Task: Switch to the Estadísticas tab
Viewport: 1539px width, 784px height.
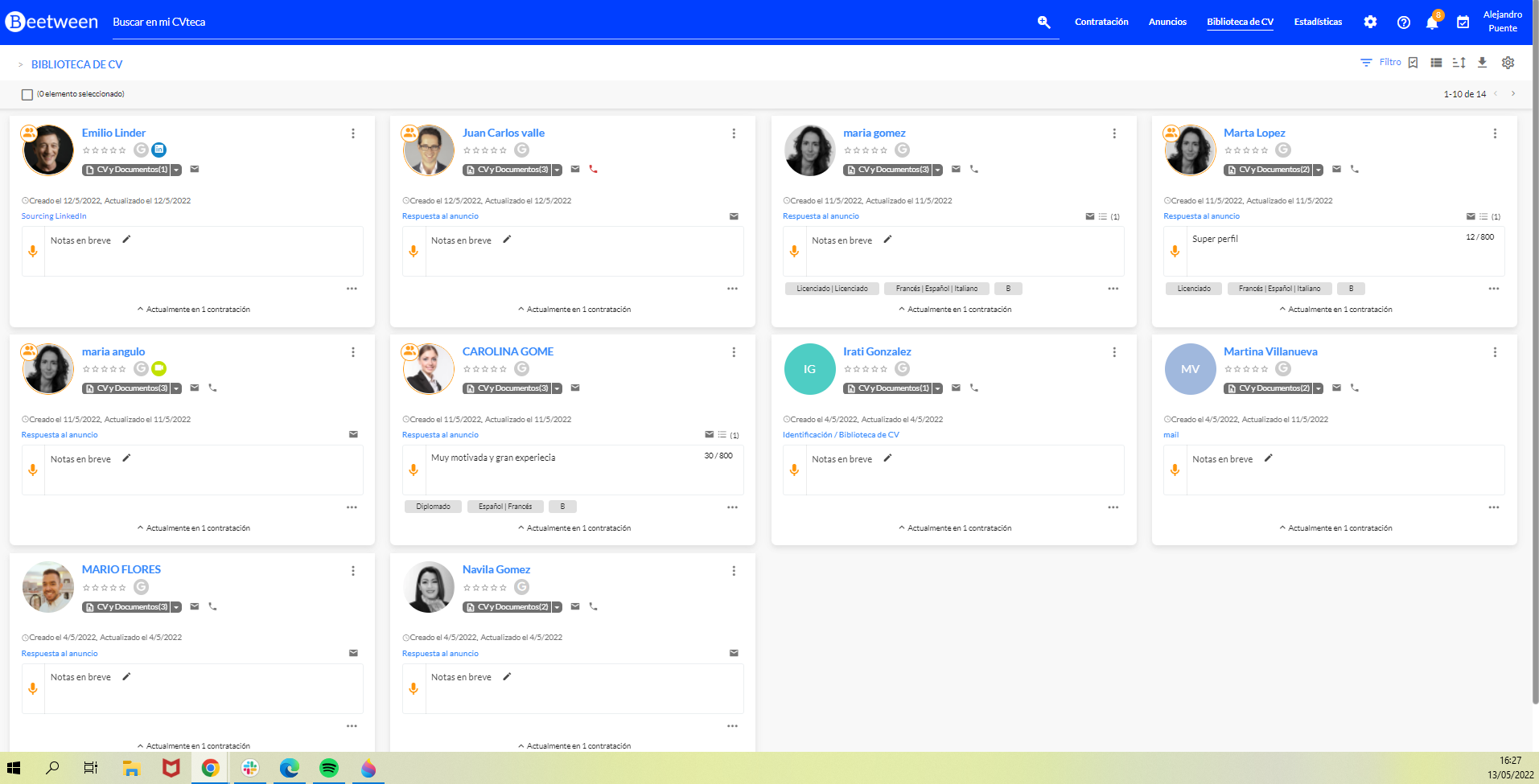Action: click(x=1317, y=22)
